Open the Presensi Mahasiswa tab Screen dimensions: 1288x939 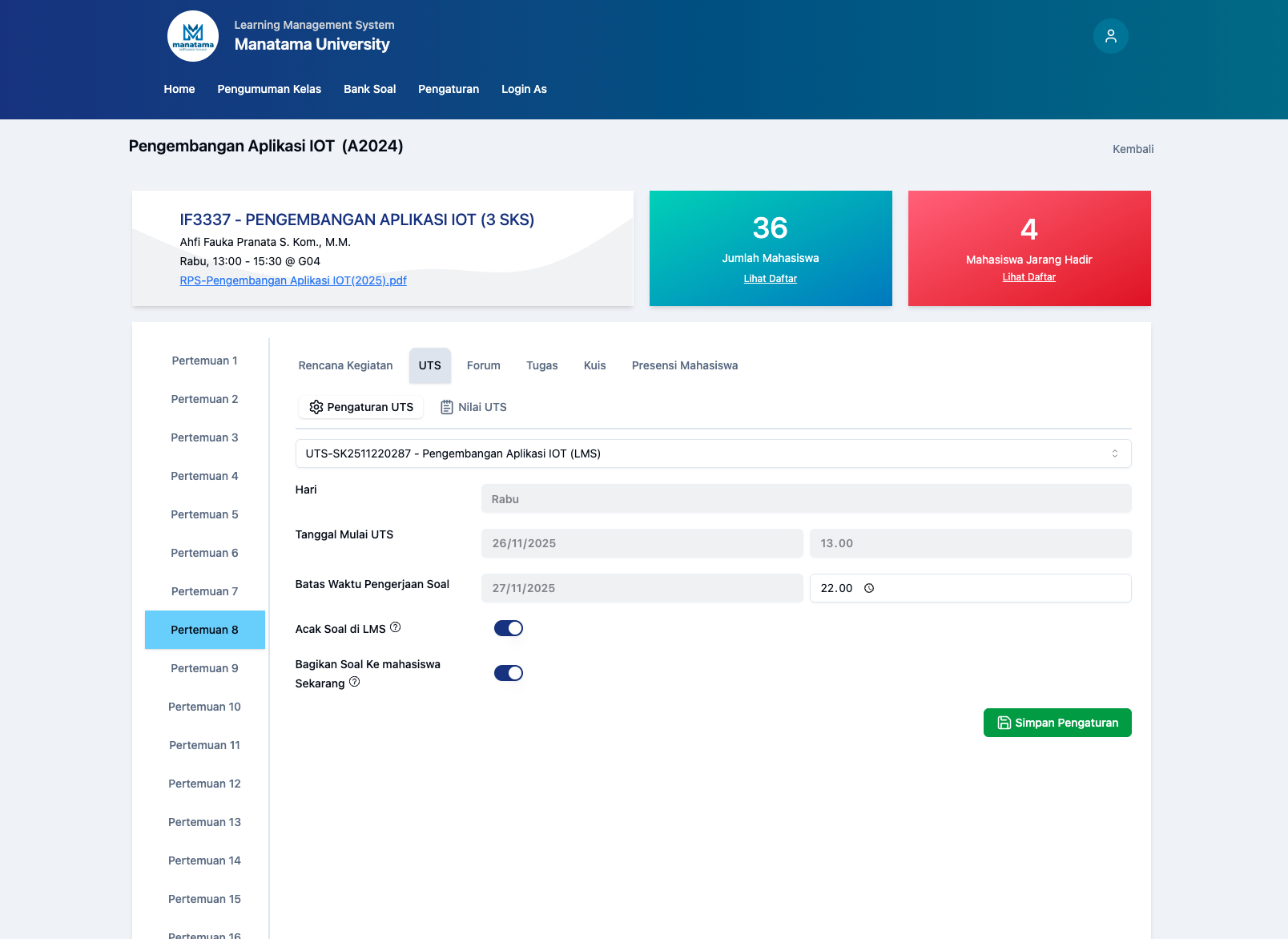coord(684,365)
